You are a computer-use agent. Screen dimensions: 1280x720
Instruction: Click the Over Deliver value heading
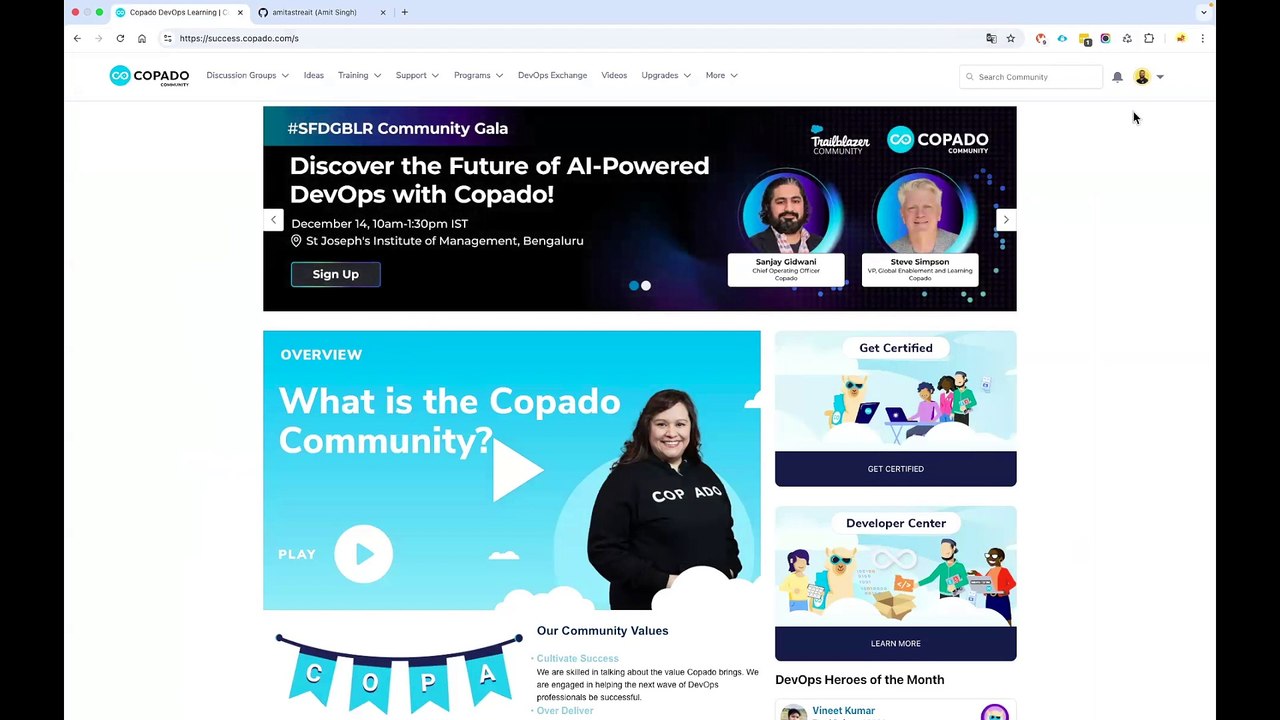click(565, 710)
